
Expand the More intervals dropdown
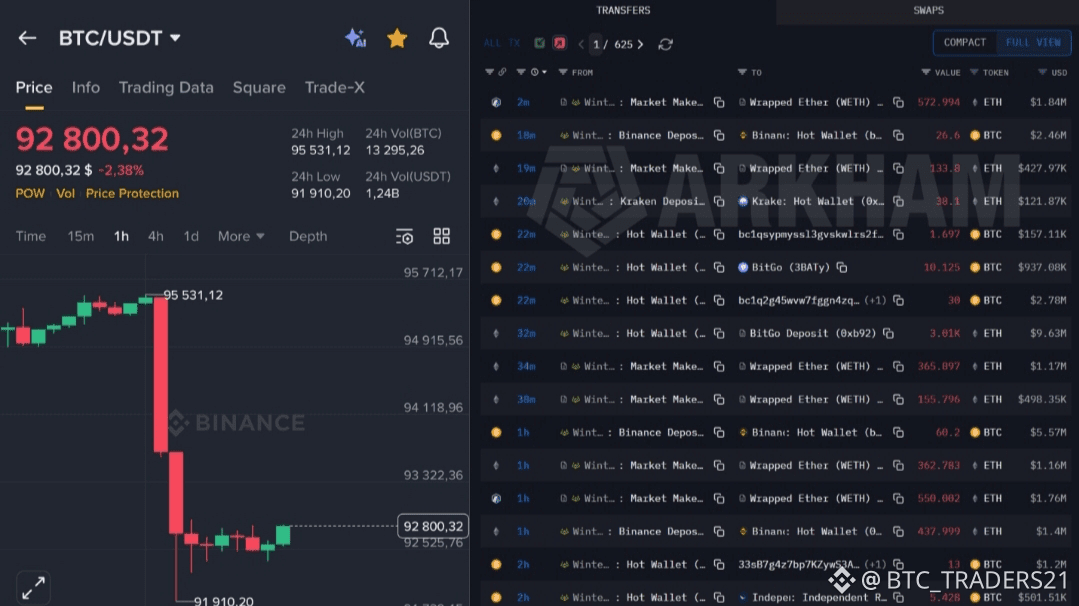click(241, 236)
